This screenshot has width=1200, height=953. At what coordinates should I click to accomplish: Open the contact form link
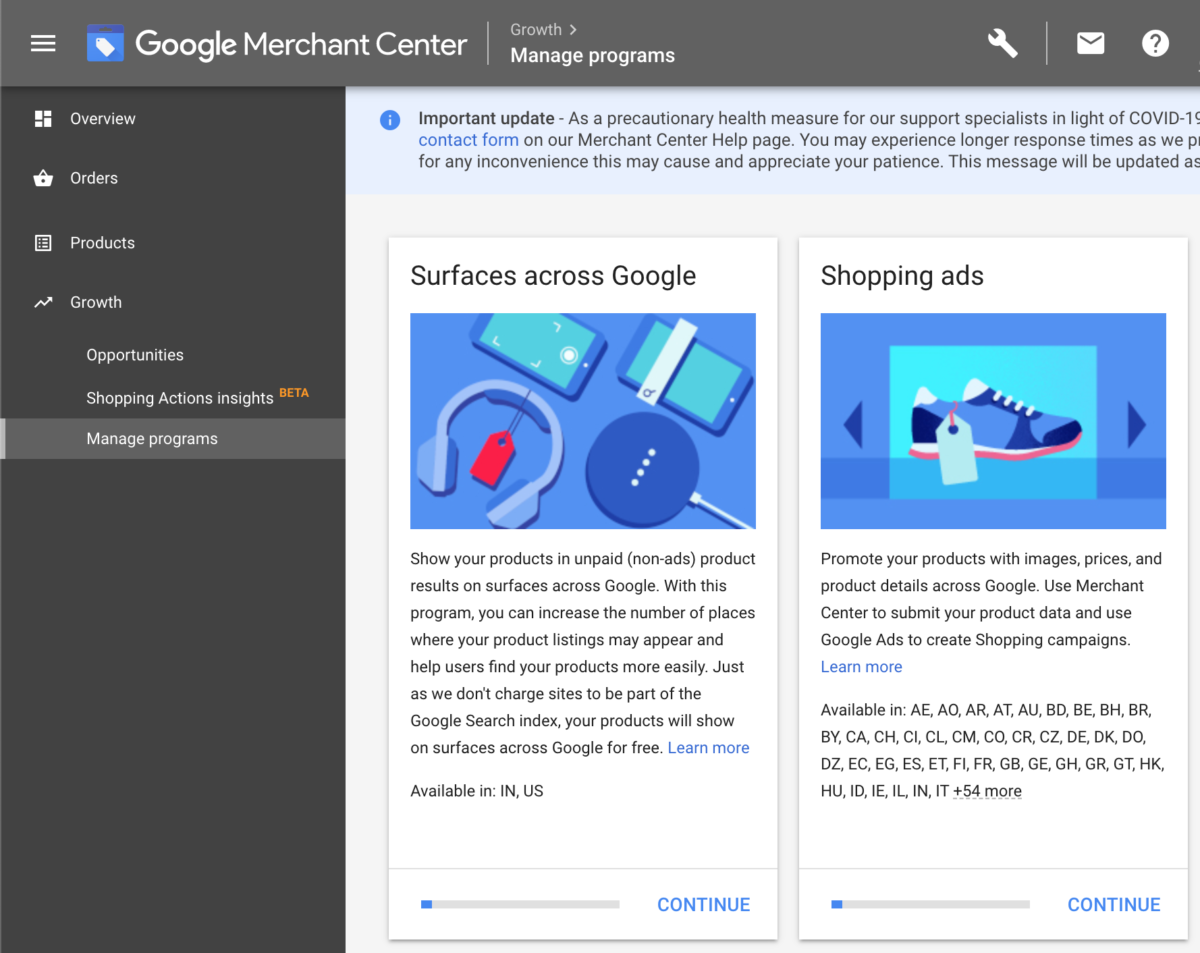[x=468, y=140]
